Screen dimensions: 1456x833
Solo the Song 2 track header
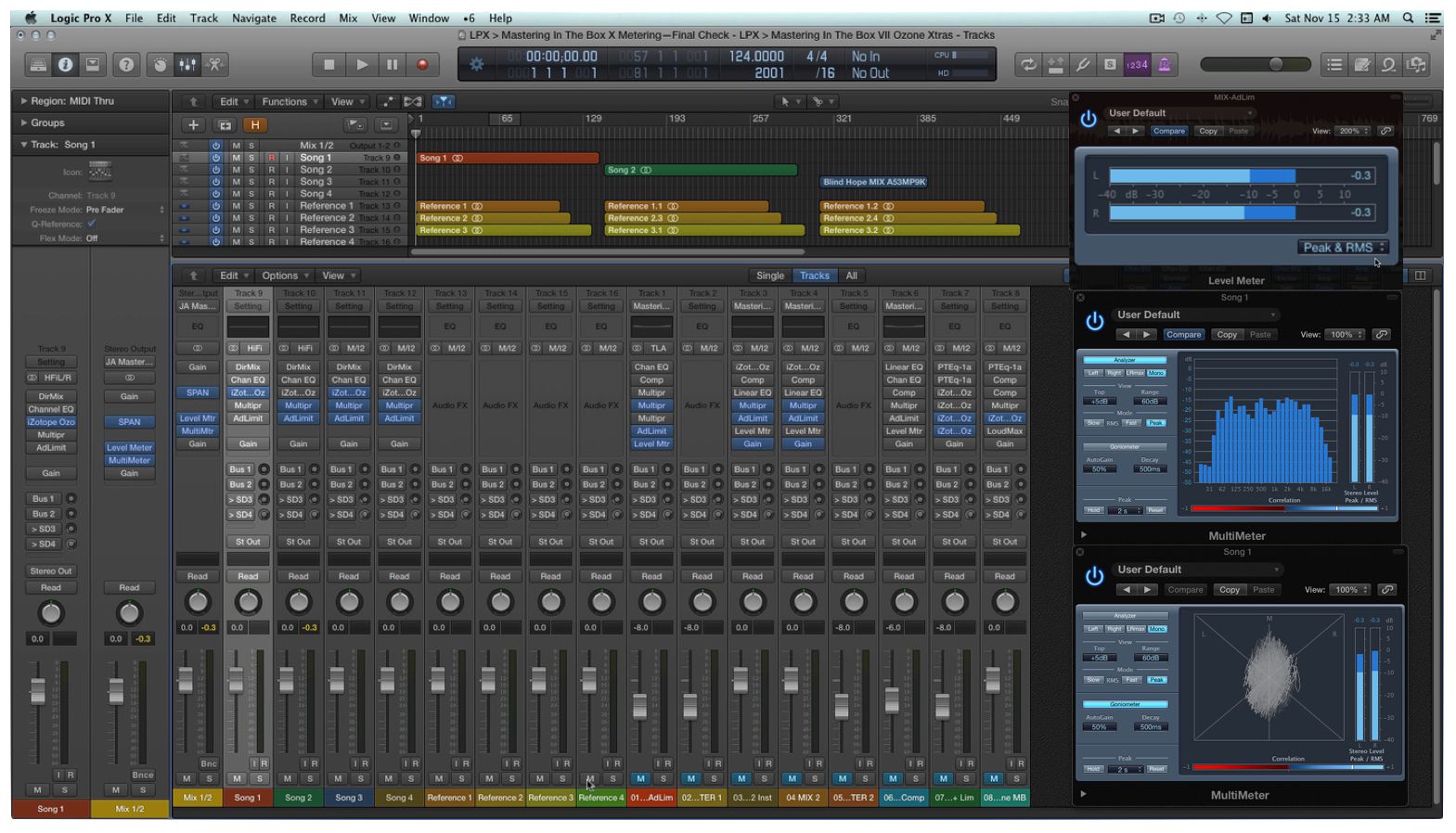point(251,170)
